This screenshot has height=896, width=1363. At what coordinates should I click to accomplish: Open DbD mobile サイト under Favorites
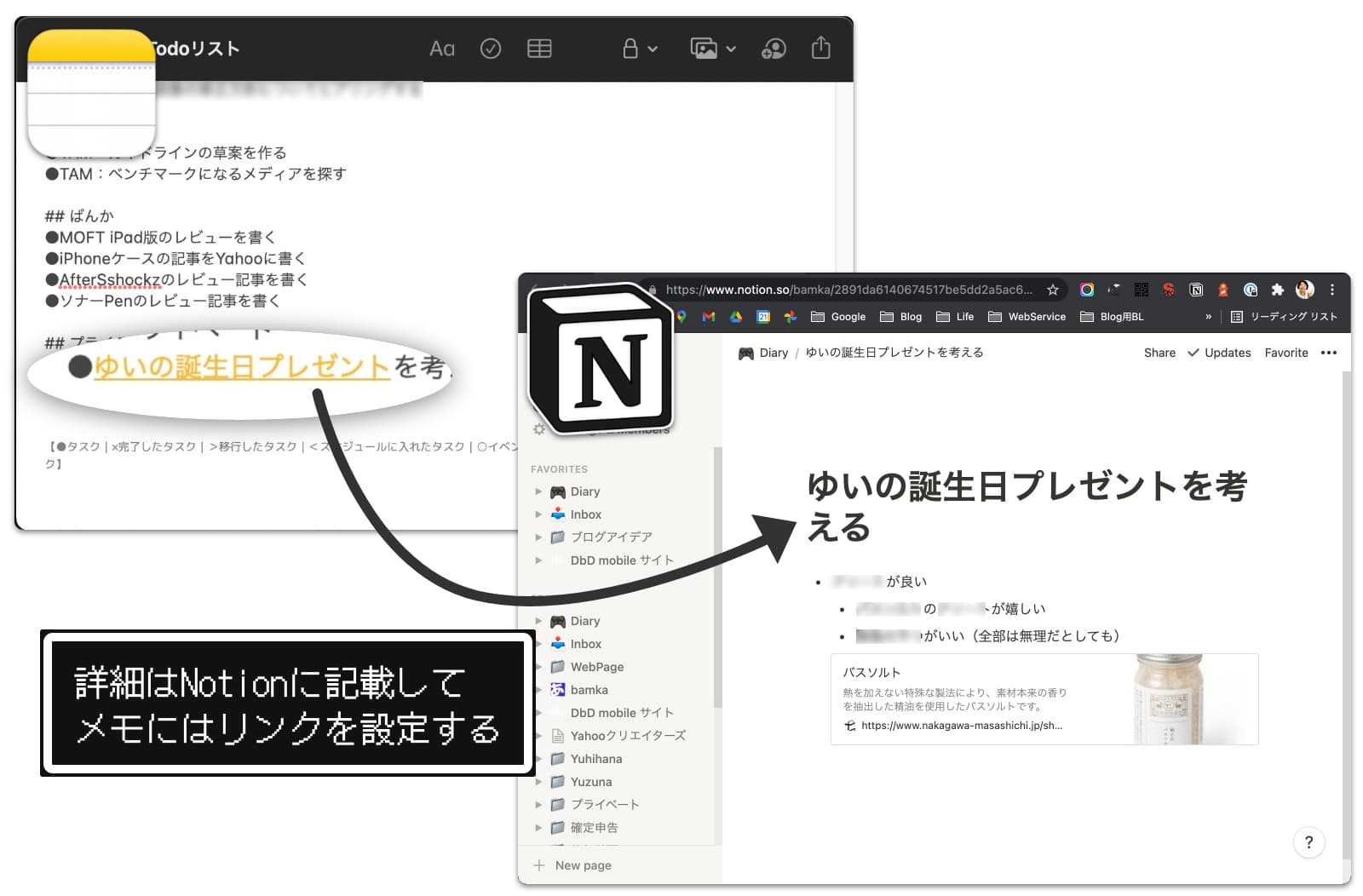pos(622,560)
